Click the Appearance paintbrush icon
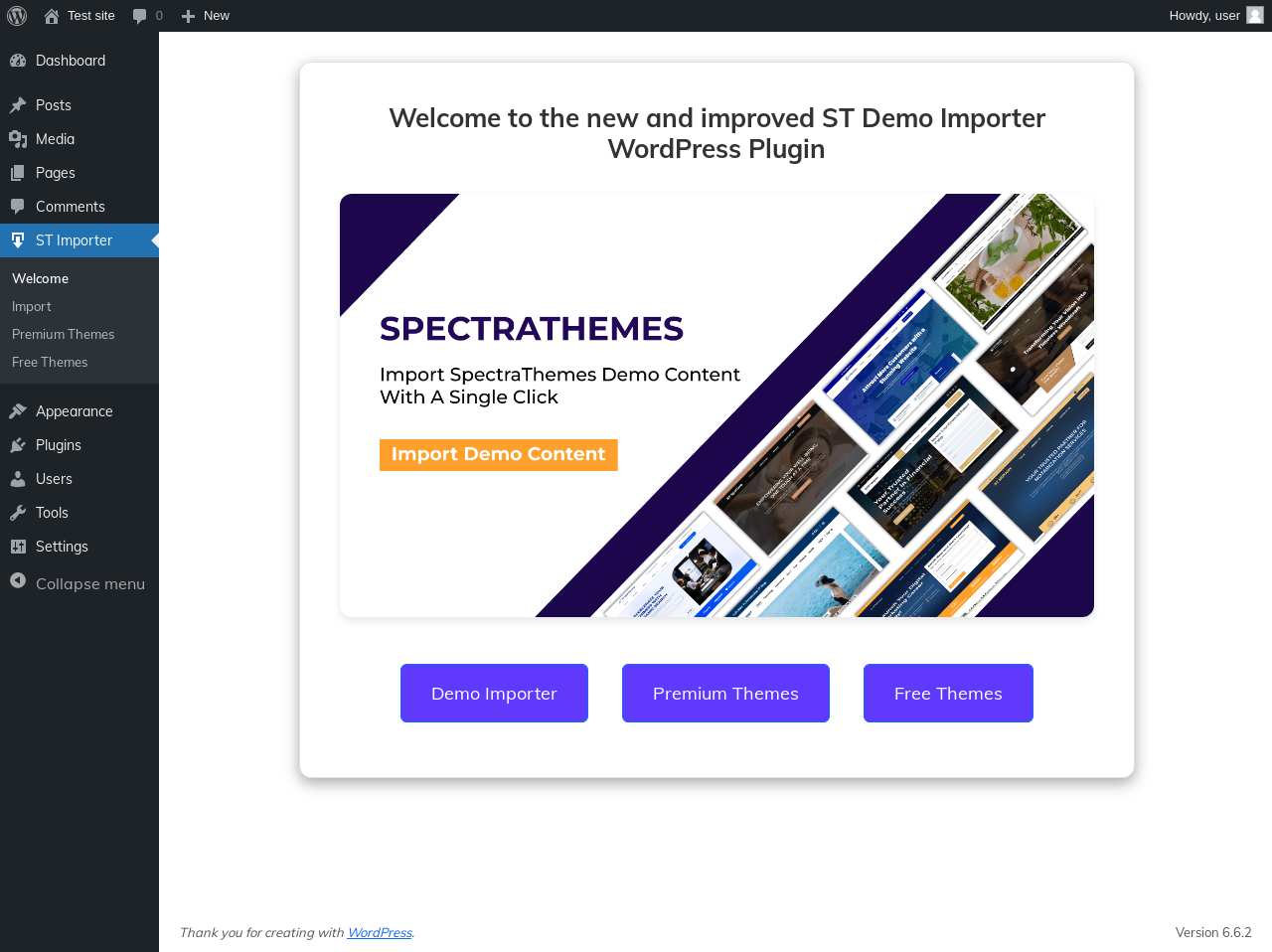The height and width of the screenshot is (952, 1272). pyautogui.click(x=18, y=411)
